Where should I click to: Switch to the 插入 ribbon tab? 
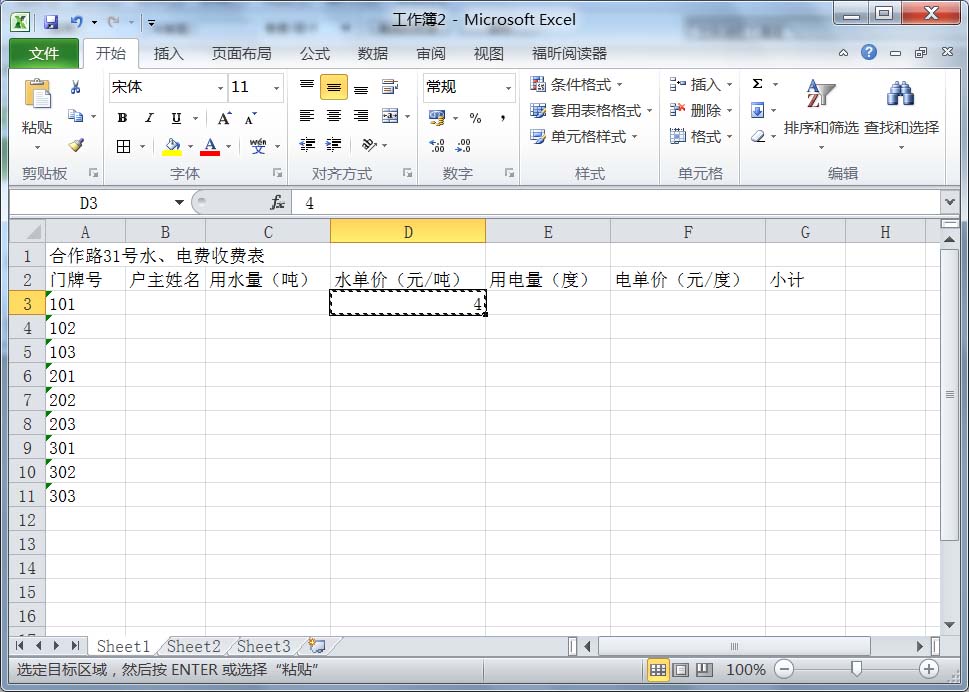pyautogui.click(x=168, y=54)
